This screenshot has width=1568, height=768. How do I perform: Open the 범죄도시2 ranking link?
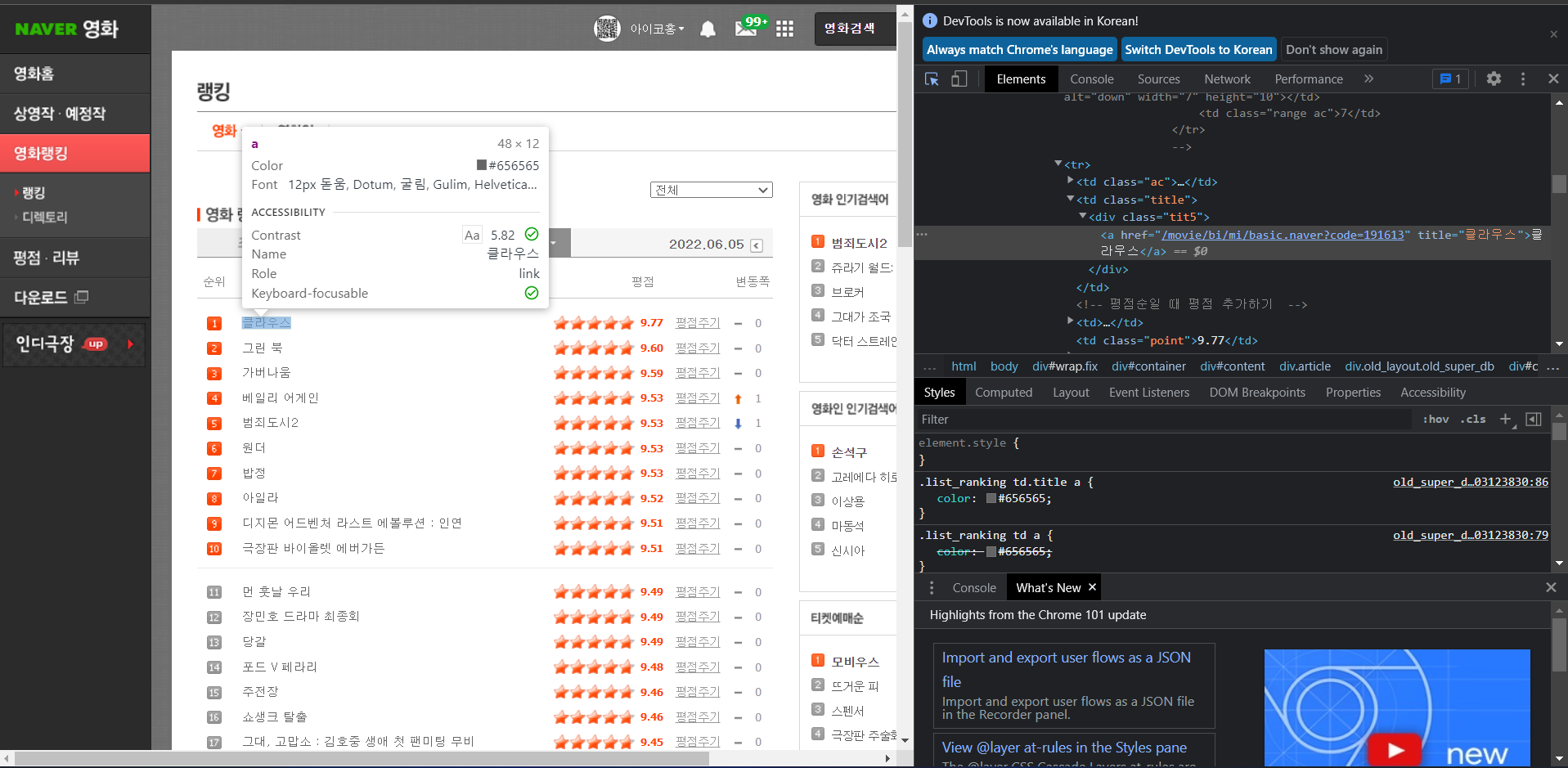pos(271,423)
